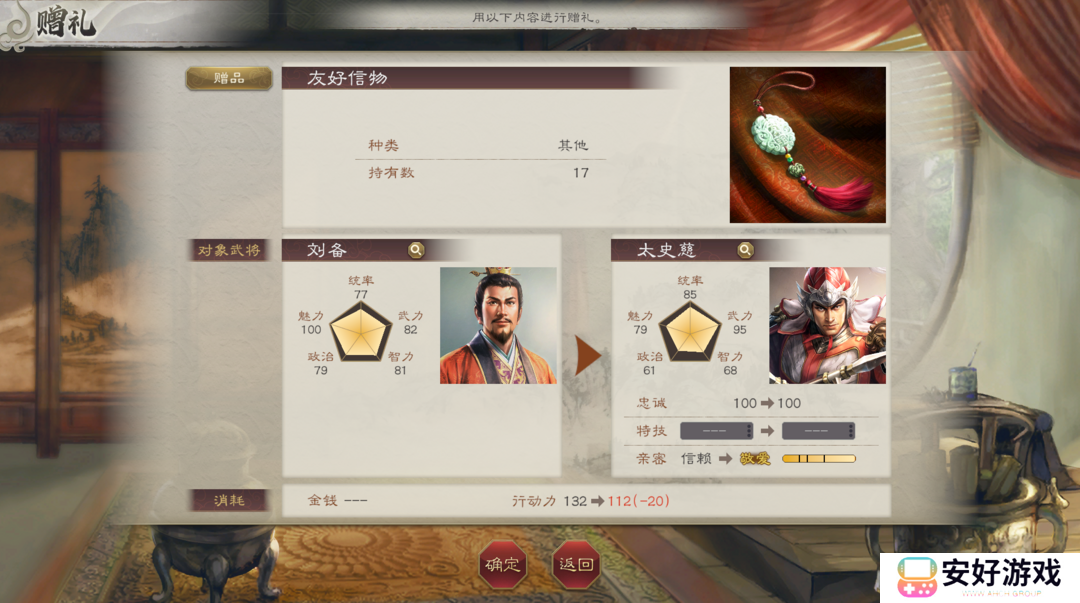The width and height of the screenshot is (1080, 603).
Task: Click the 亲密 intimacy progress bar
Action: tap(819, 458)
